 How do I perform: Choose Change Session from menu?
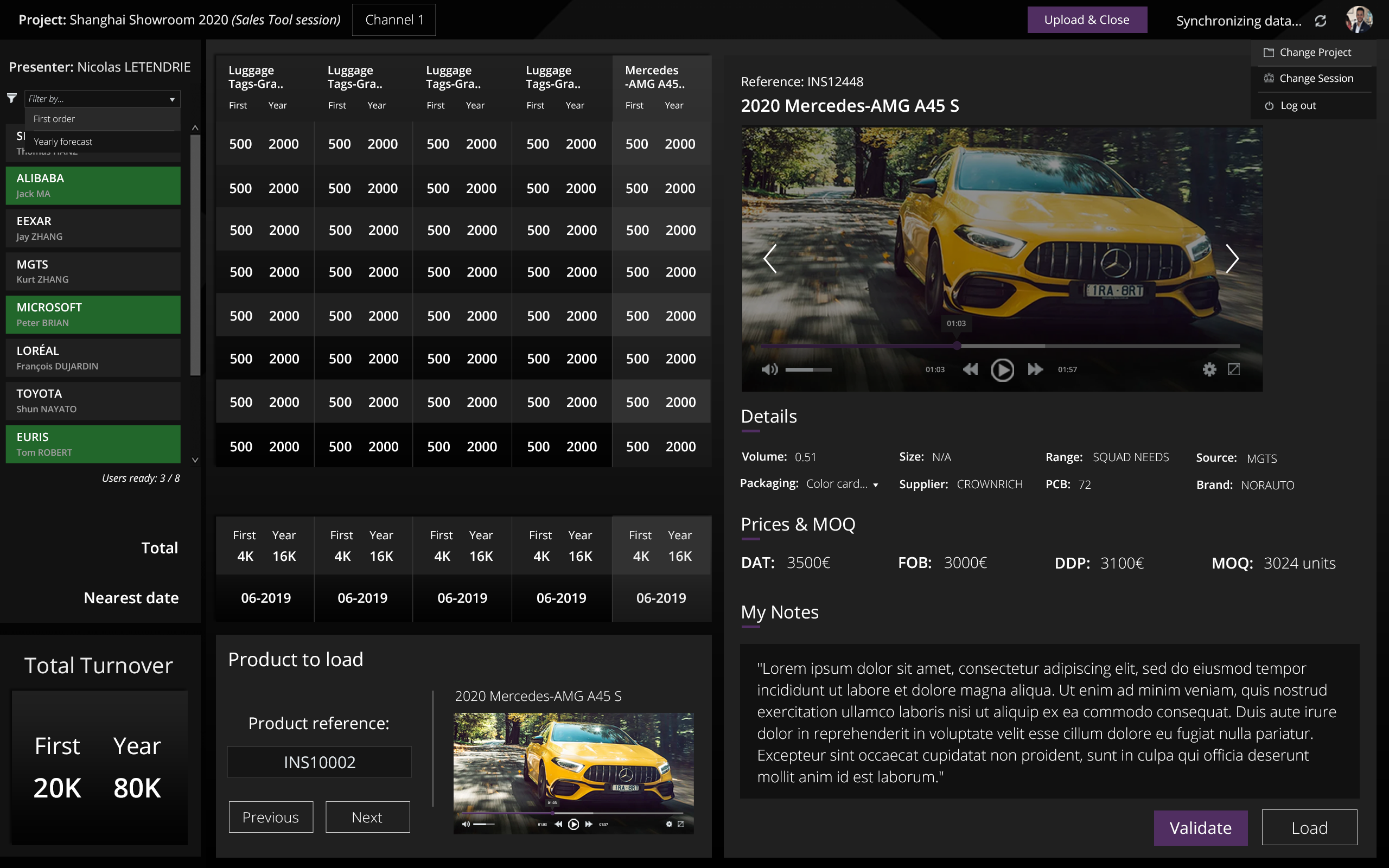tap(1314, 78)
